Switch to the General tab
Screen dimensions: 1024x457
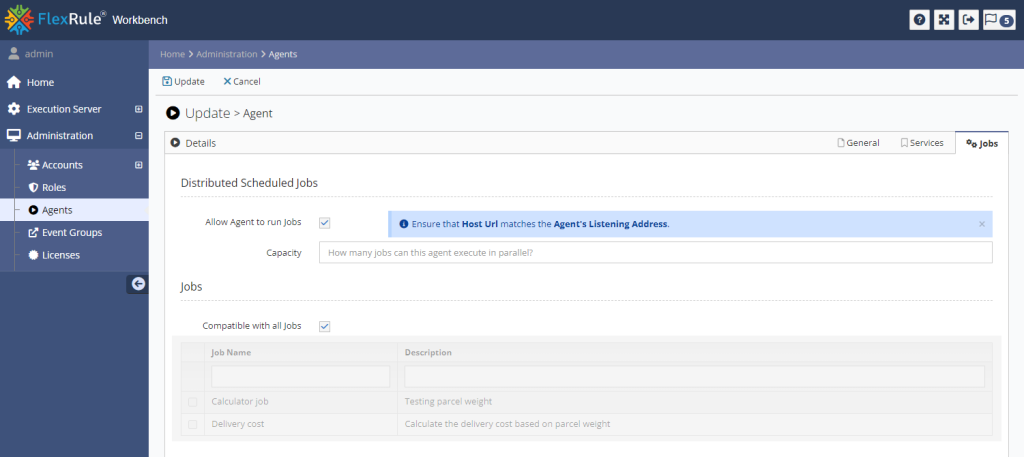858,142
